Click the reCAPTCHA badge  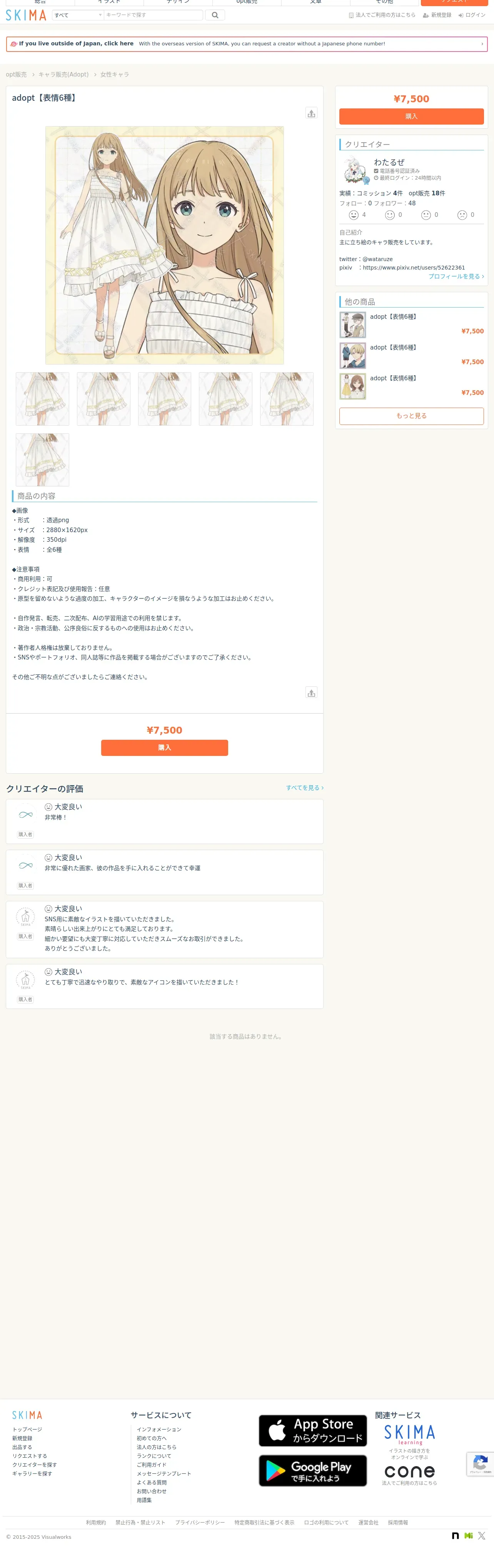480,1464
